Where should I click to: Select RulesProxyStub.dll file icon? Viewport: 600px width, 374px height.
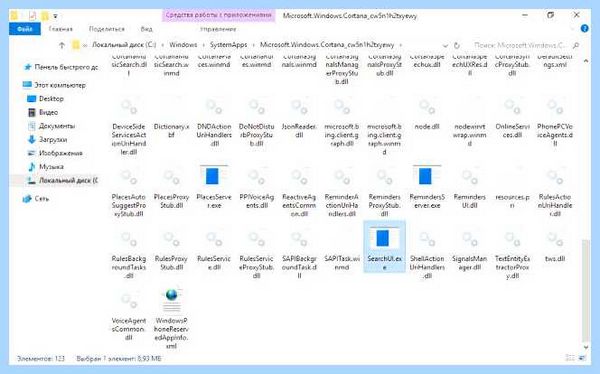coord(171,238)
